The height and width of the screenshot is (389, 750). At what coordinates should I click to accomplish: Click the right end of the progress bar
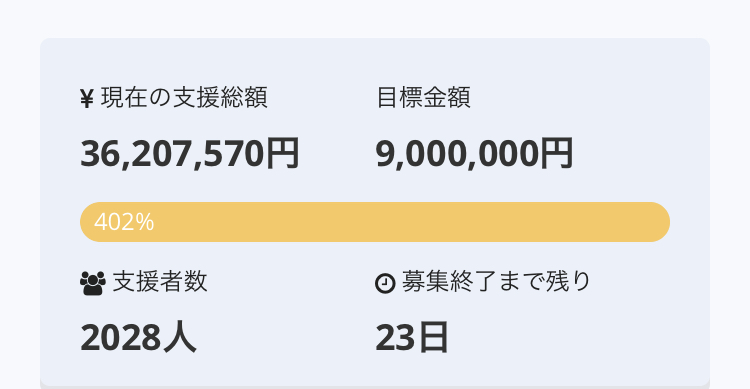[658, 222]
